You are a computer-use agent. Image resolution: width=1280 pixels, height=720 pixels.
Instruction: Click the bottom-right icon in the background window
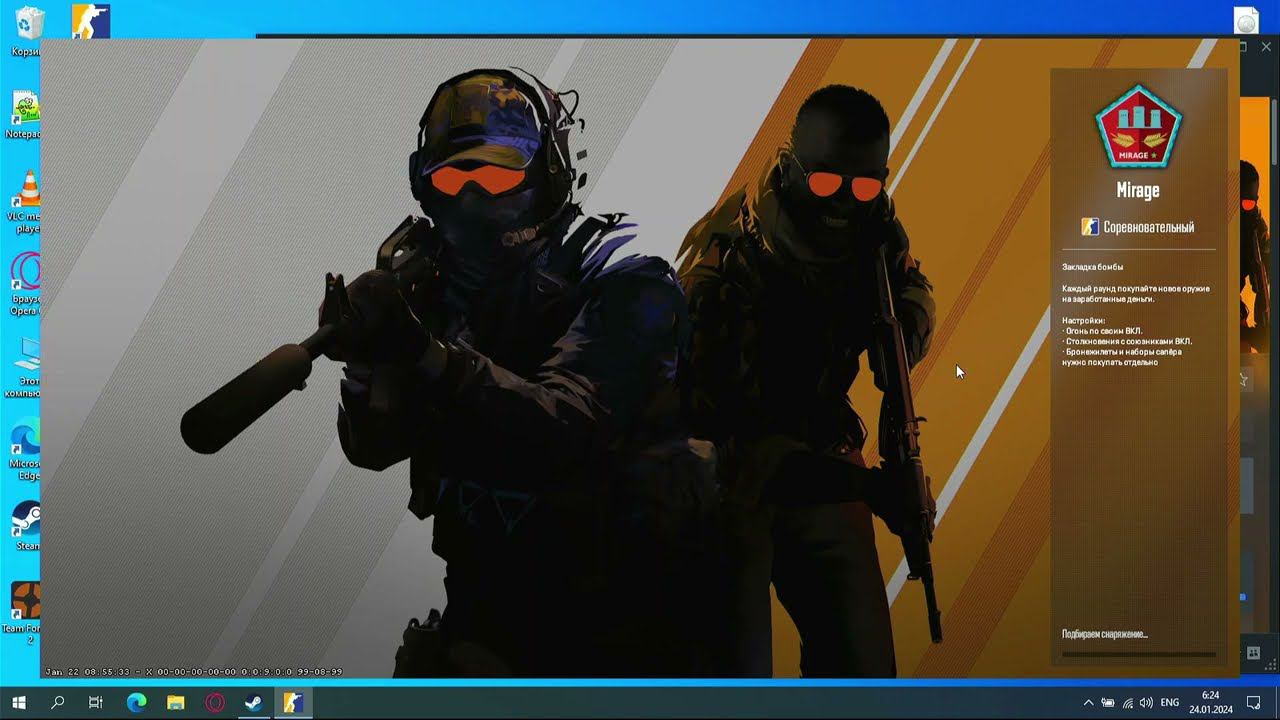click(1253, 653)
